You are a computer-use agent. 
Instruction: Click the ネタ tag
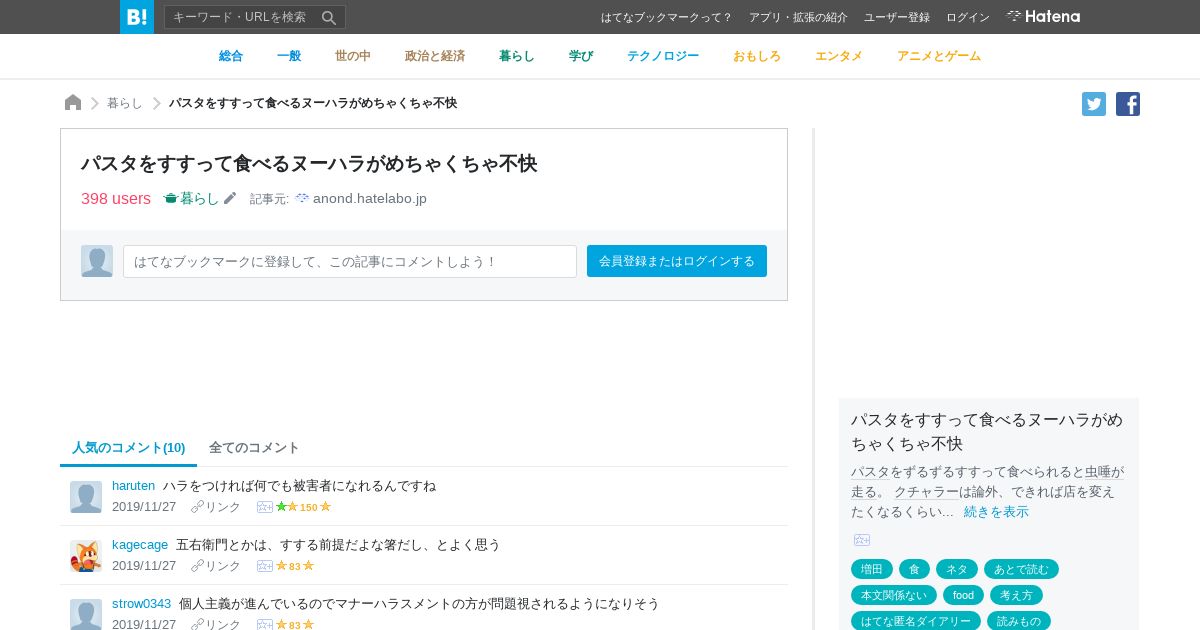tap(957, 569)
